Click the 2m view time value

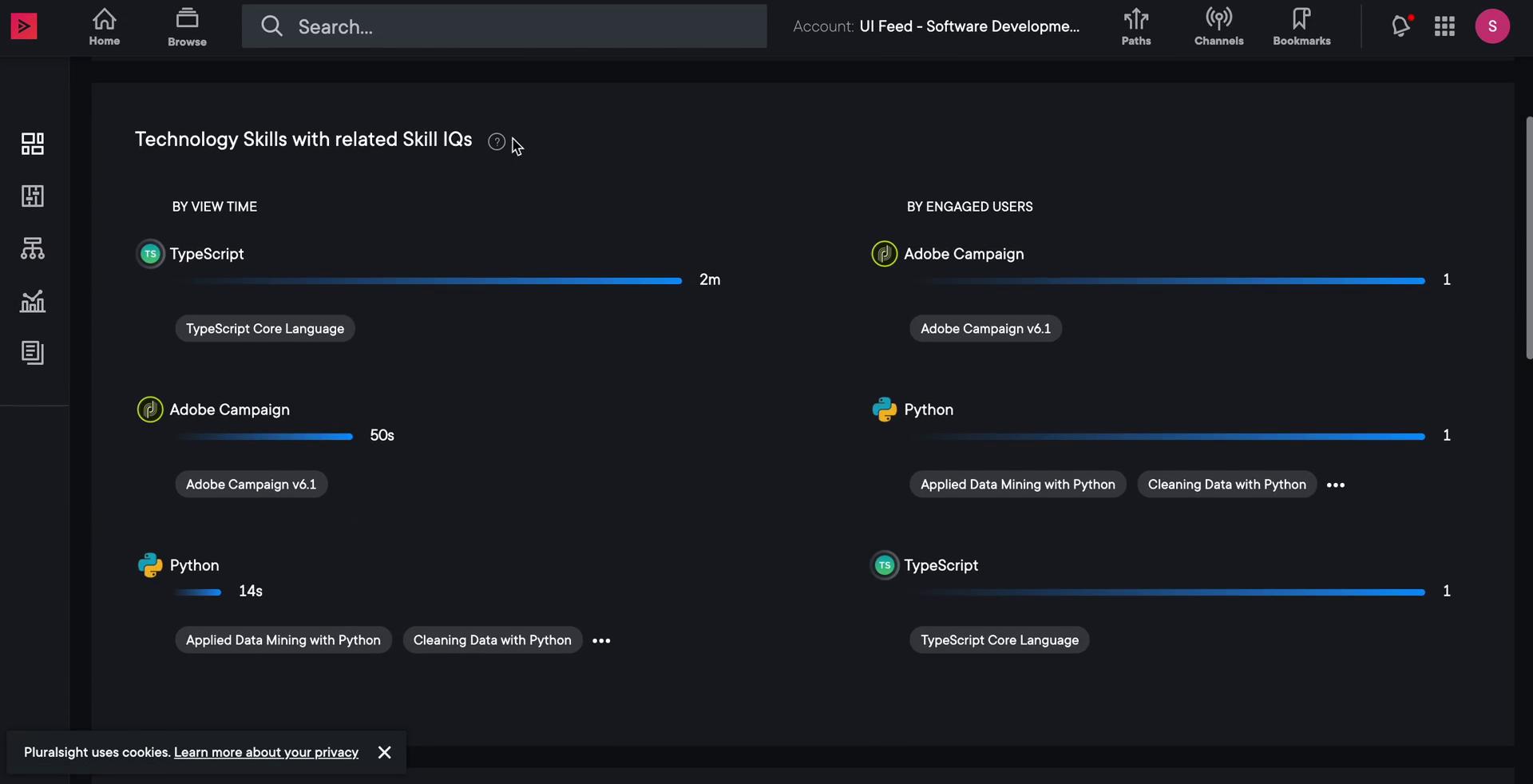710,279
